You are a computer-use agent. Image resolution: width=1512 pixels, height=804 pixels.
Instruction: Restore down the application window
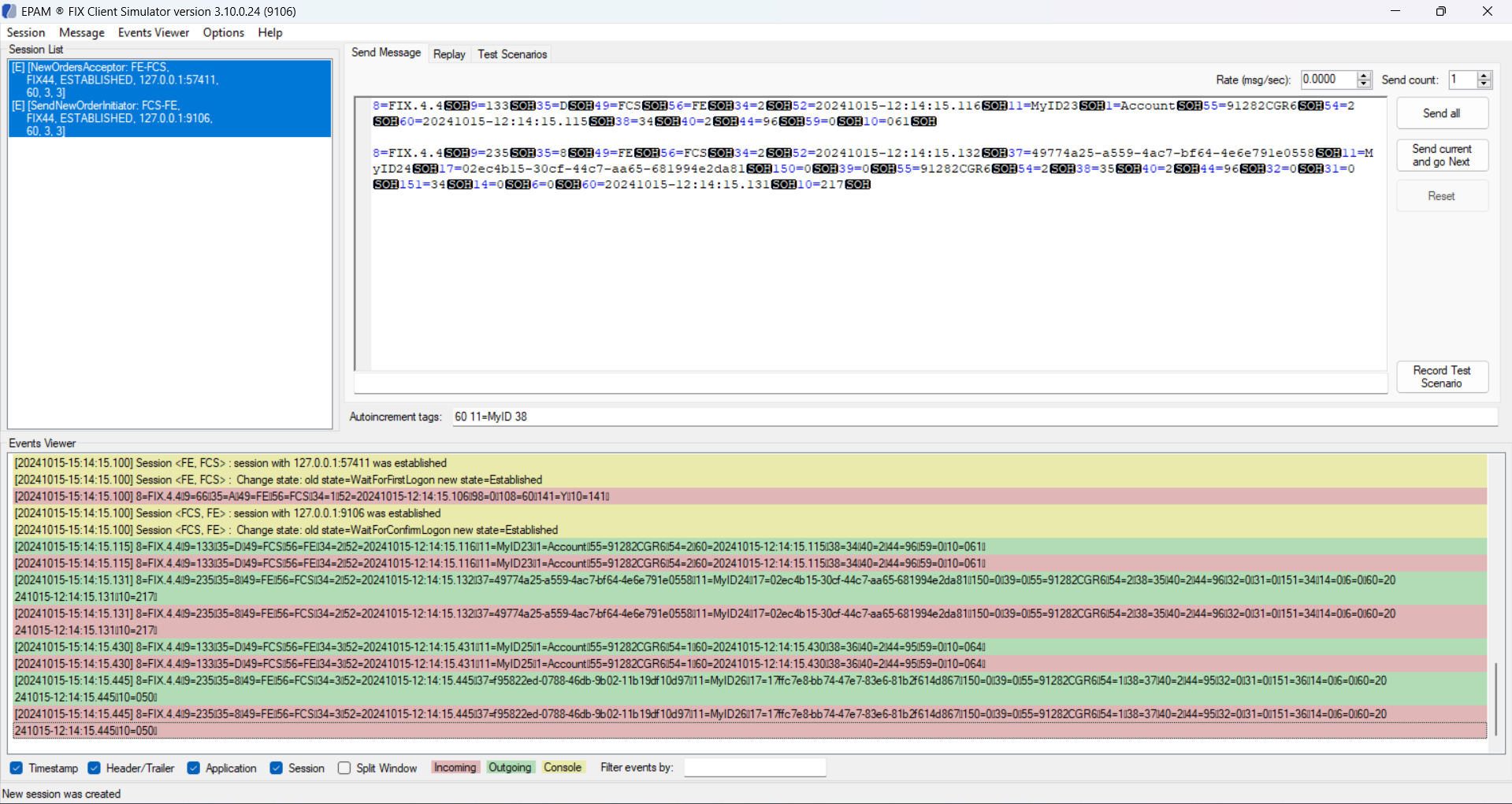point(1441,11)
